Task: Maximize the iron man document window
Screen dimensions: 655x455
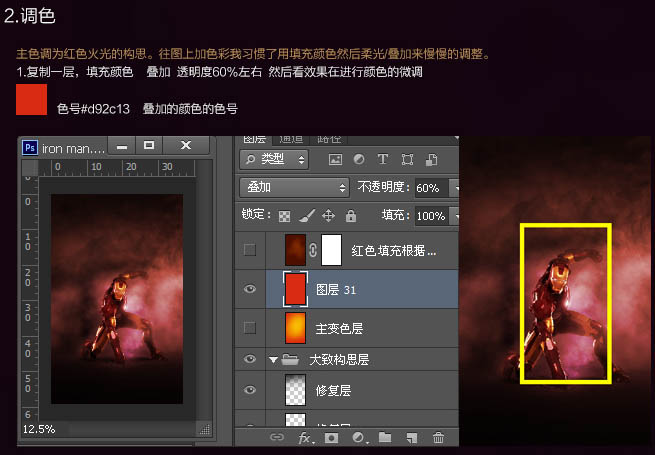Action: click(x=149, y=146)
